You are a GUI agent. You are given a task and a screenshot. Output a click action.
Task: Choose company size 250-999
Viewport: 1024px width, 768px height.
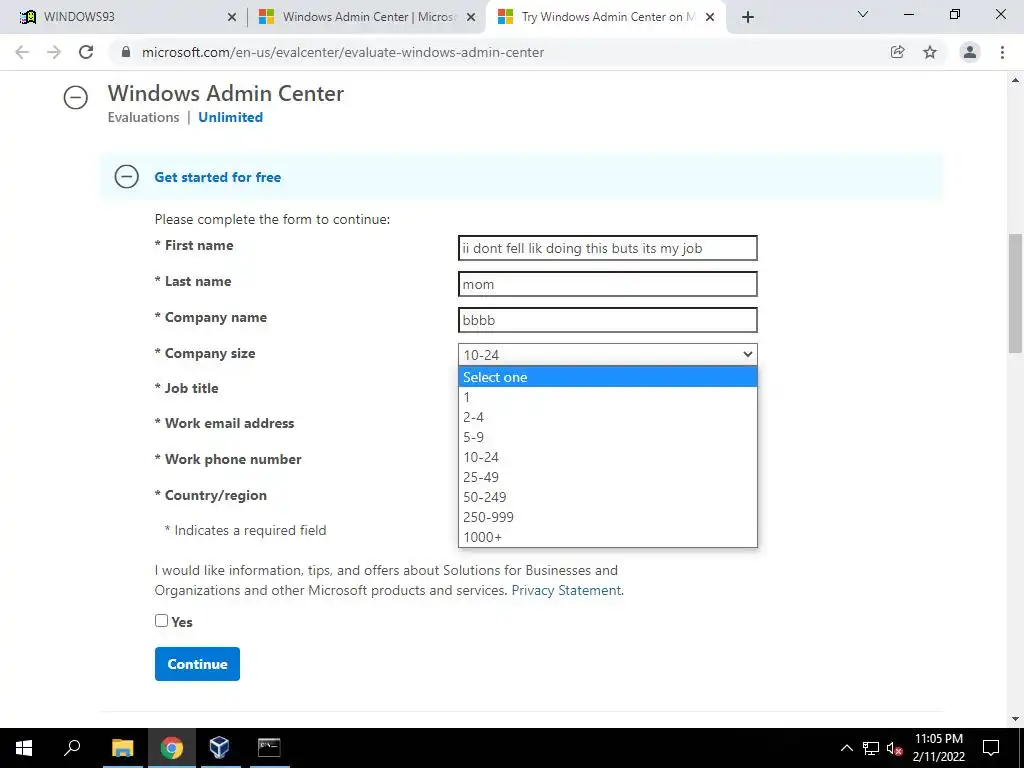[x=607, y=517]
